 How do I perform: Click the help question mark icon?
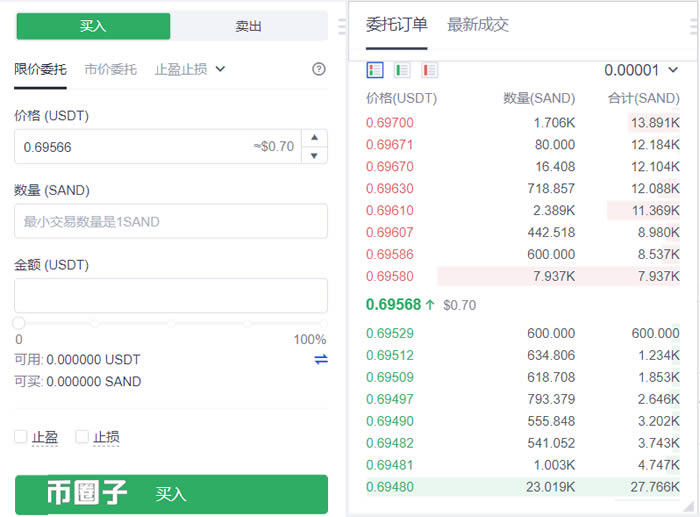(319, 69)
